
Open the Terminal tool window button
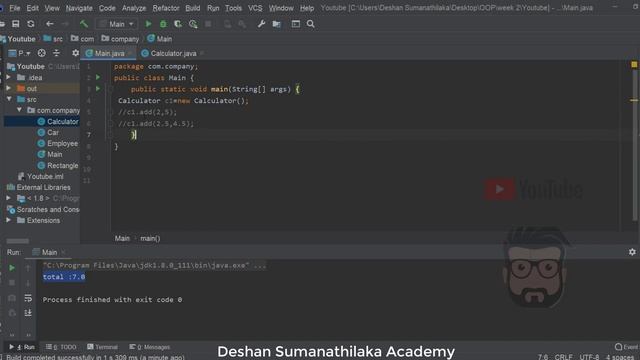[x=102, y=347]
